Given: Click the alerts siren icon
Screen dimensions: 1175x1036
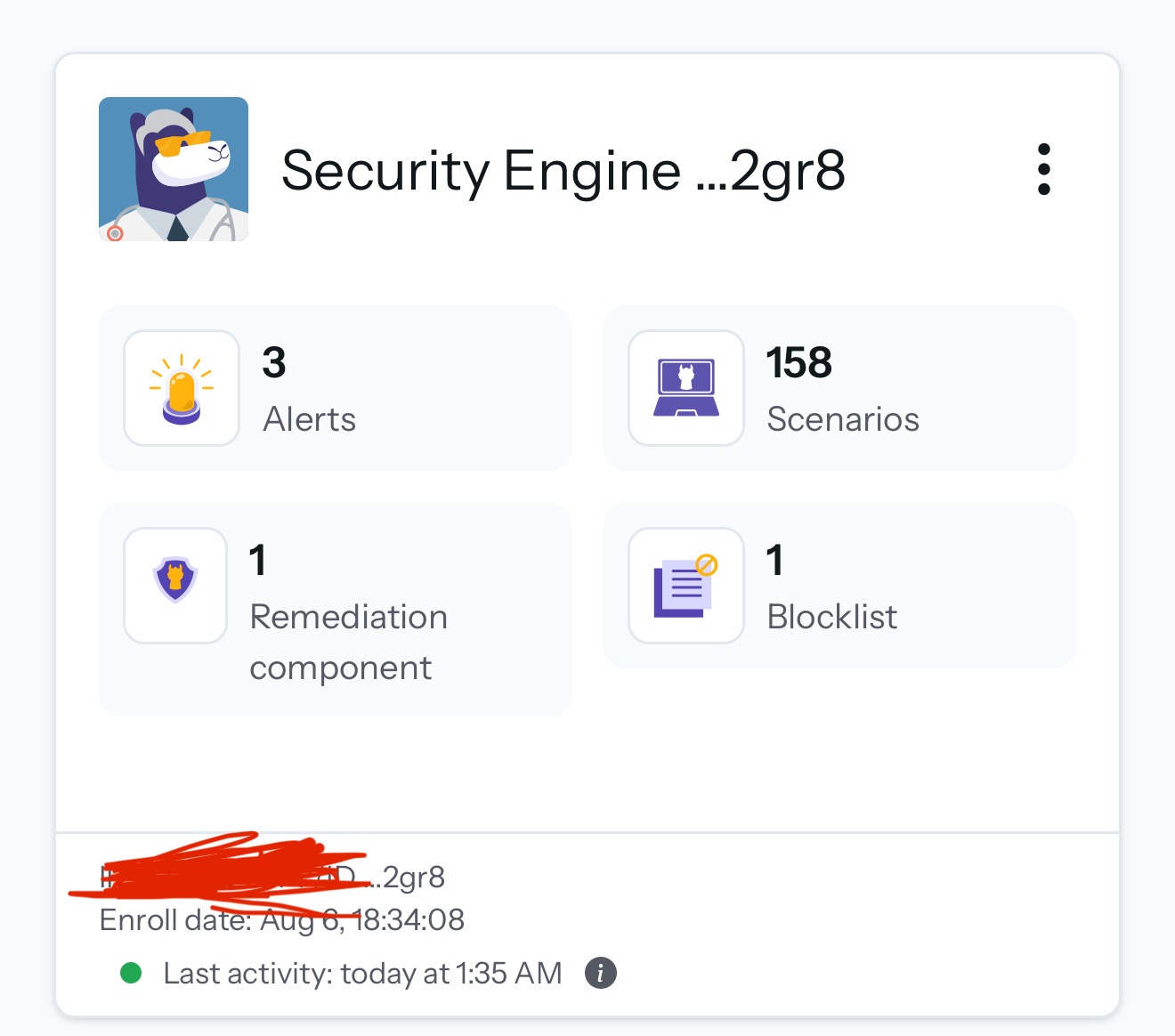Looking at the screenshot, I should coord(182,388).
